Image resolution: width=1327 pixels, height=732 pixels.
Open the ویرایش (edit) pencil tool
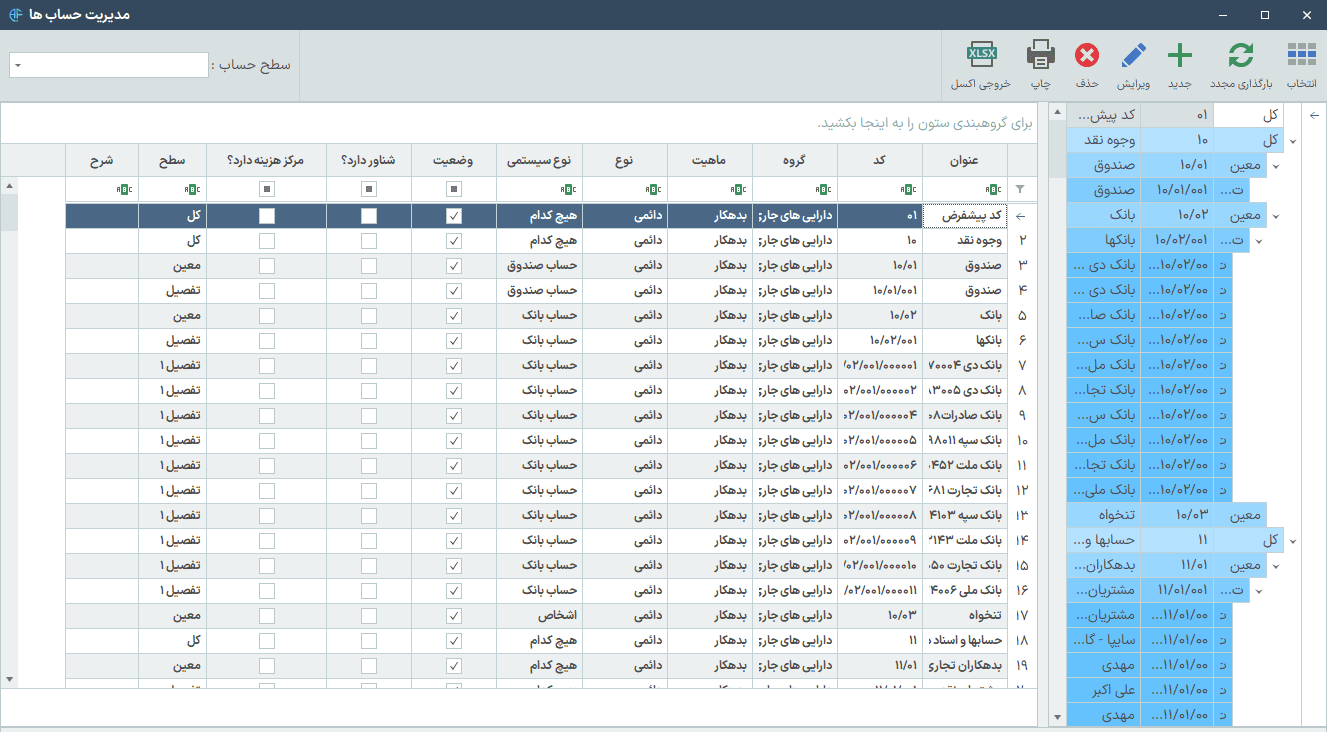[x=1134, y=65]
